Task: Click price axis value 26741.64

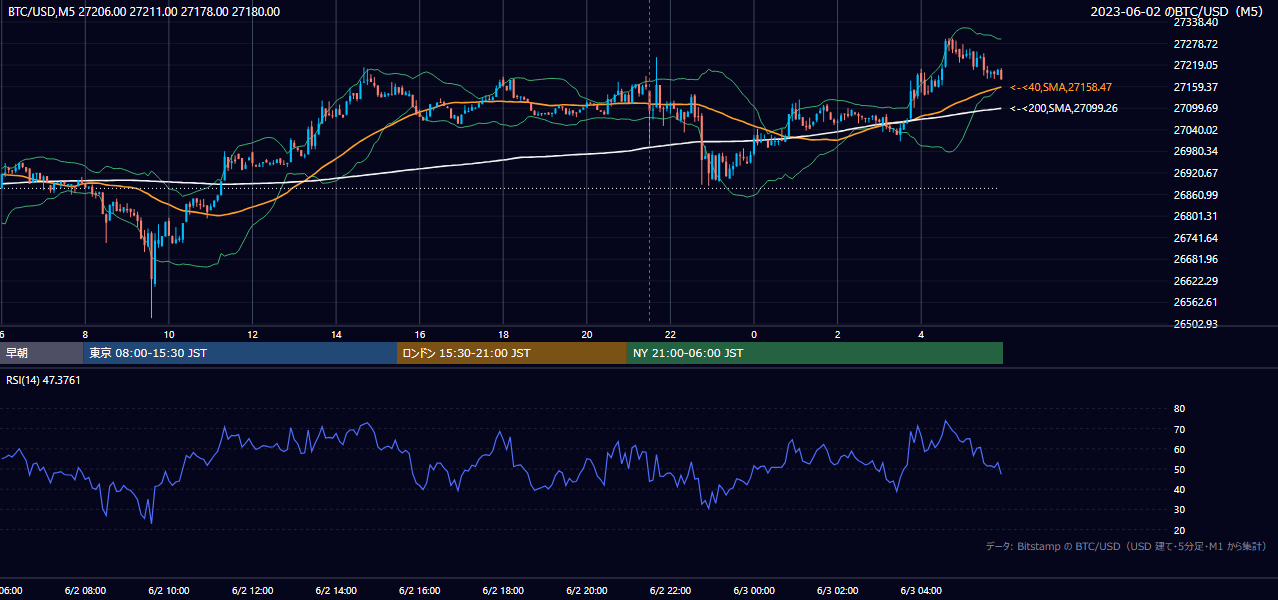Action: (x=1195, y=238)
